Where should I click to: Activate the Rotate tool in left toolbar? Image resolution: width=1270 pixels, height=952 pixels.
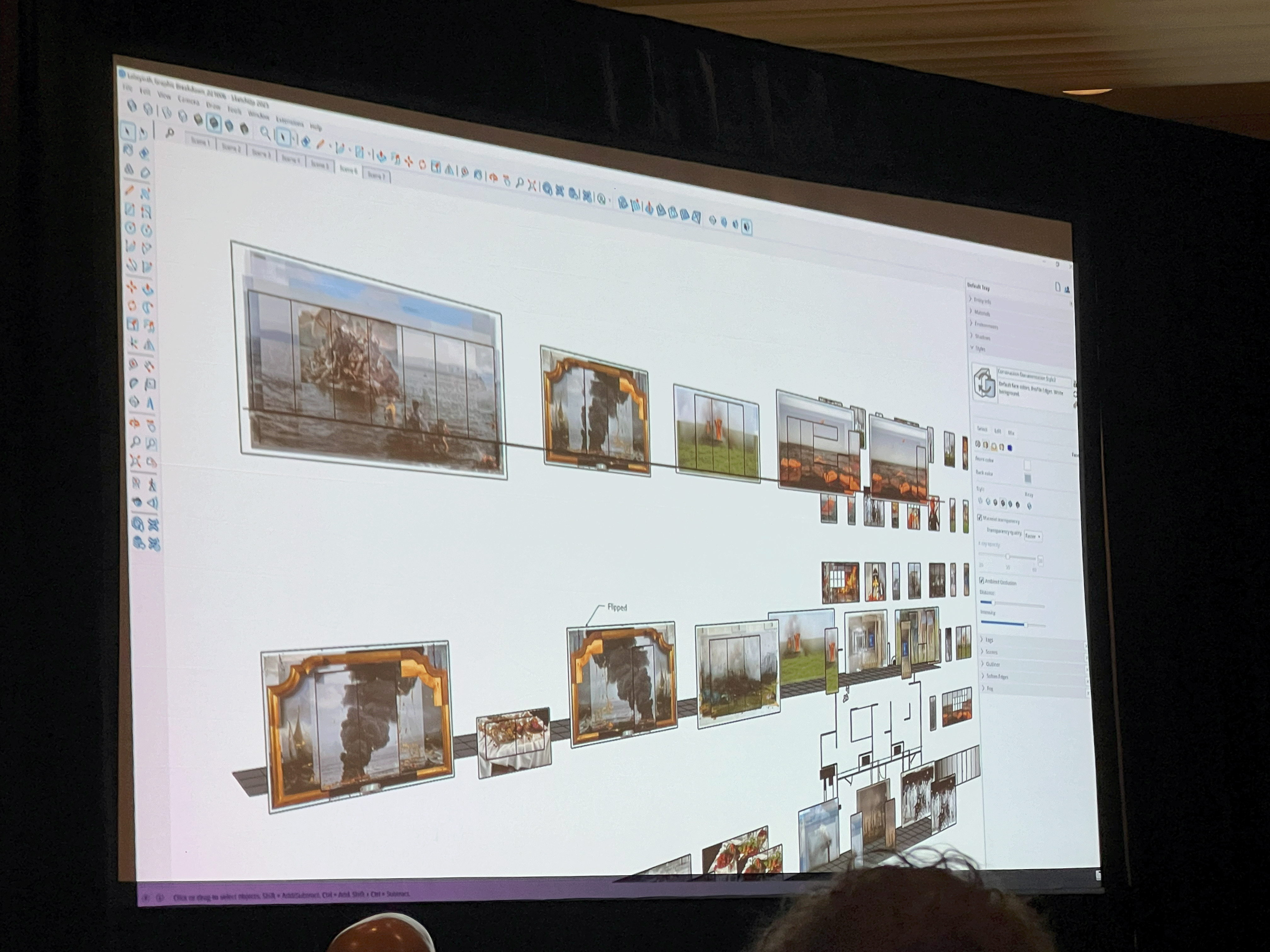tap(132, 305)
